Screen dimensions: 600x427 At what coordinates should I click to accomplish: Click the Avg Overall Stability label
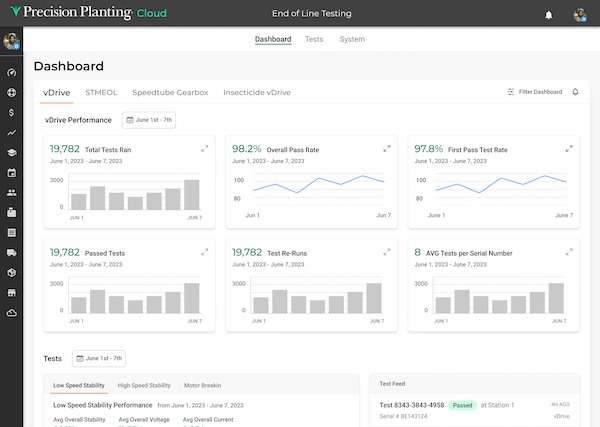[x=79, y=420]
